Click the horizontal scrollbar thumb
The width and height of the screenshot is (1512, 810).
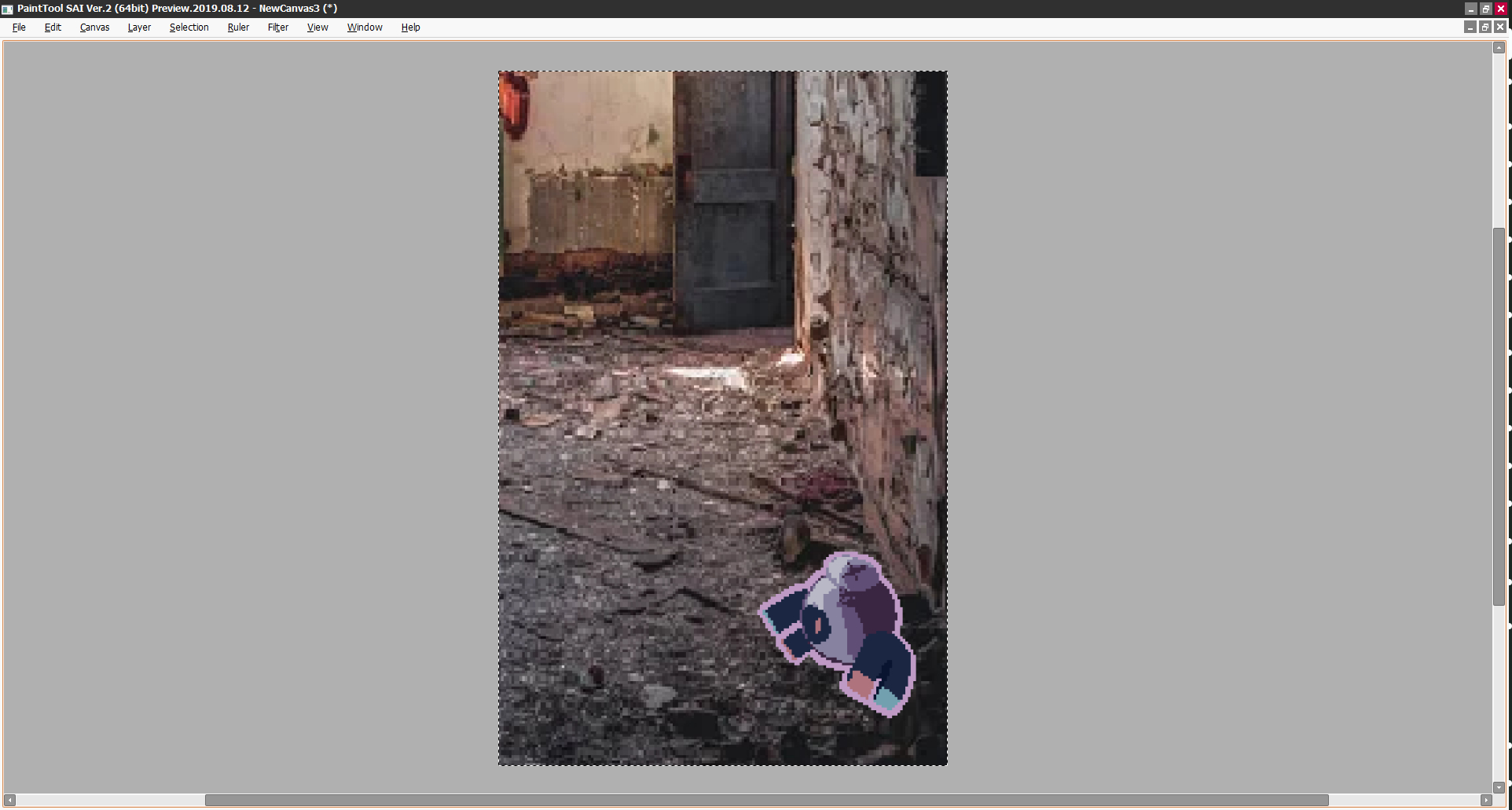766,800
